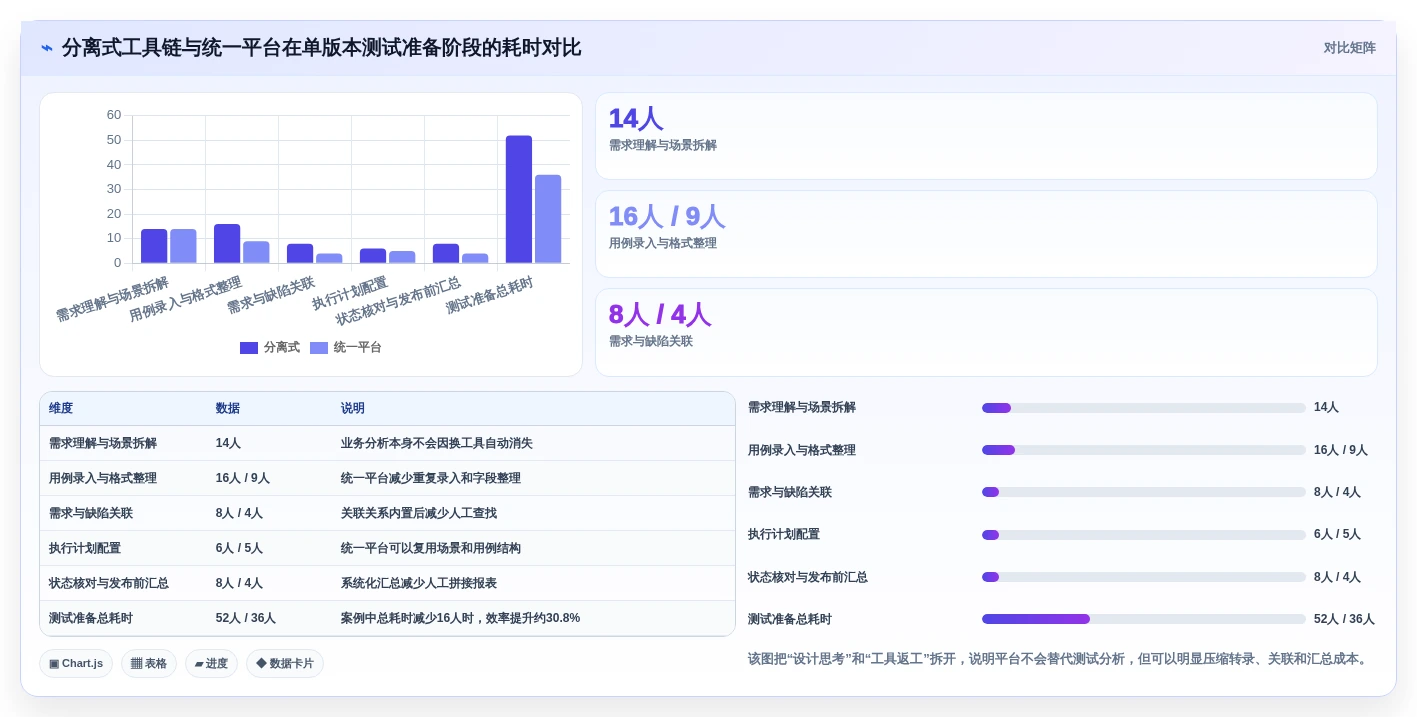This screenshot has width=1417, height=717.
Task: Click progress bar for 需求与缺陷关联
Action: click(1144, 492)
